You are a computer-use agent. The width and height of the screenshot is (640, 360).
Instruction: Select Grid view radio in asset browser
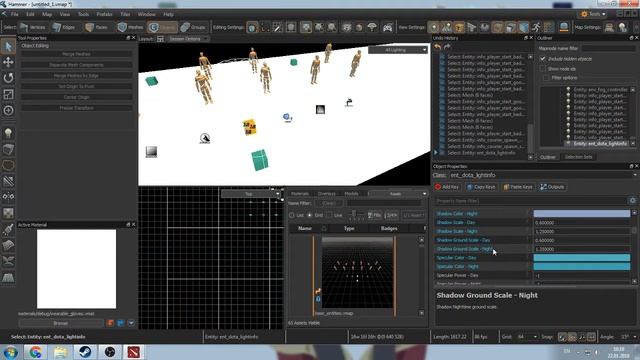[309, 215]
